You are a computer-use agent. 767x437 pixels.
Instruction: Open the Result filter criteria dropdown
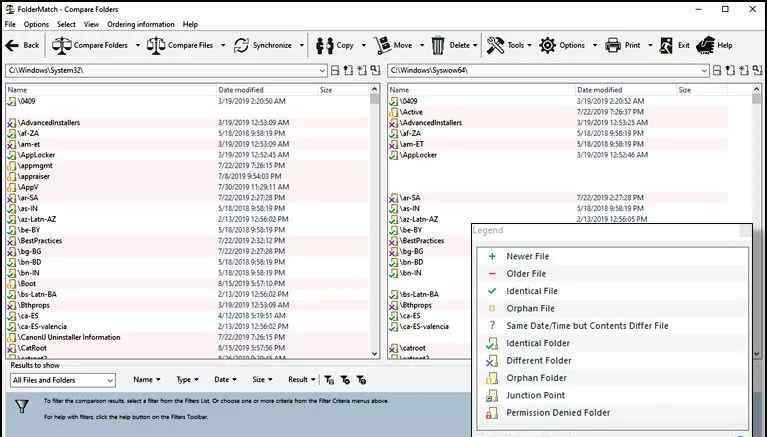coord(301,380)
